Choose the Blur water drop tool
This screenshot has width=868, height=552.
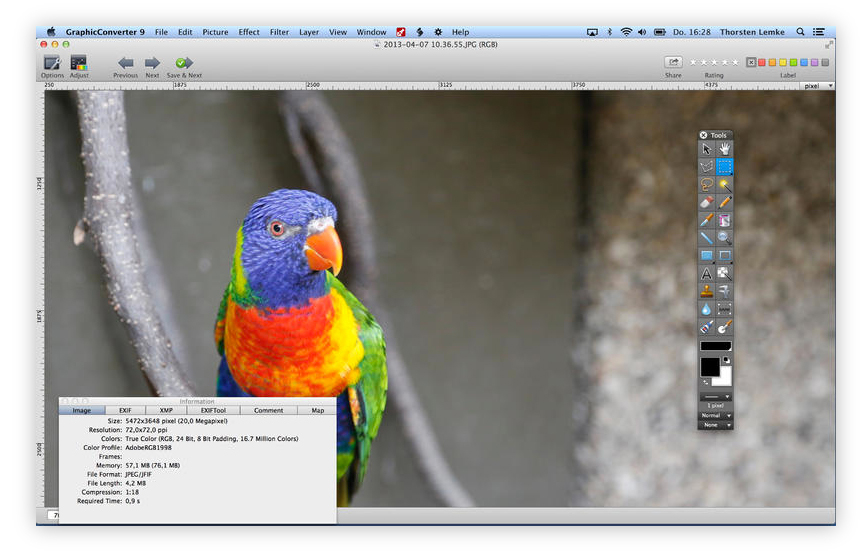(x=706, y=309)
